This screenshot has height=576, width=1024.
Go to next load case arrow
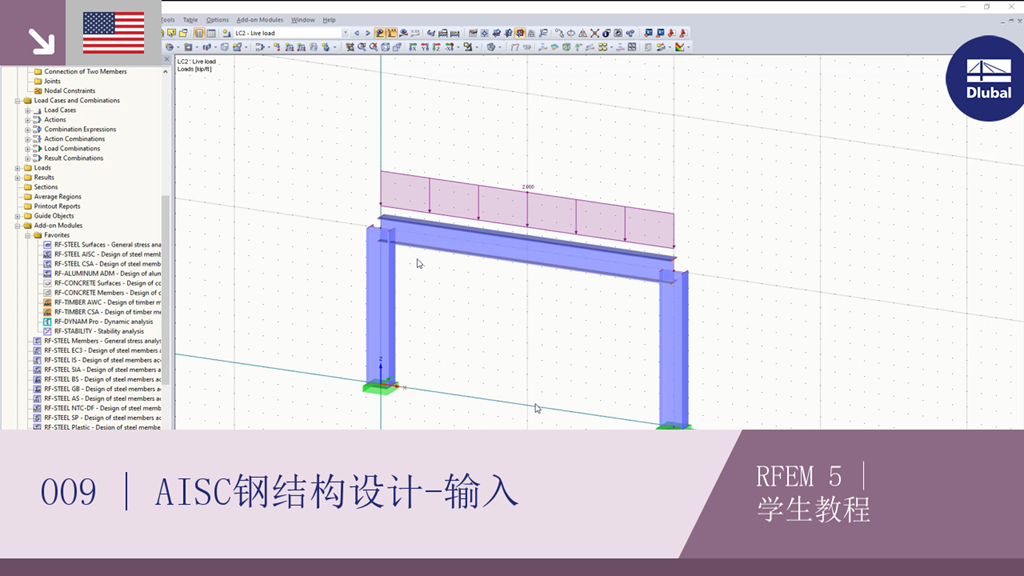click(368, 33)
